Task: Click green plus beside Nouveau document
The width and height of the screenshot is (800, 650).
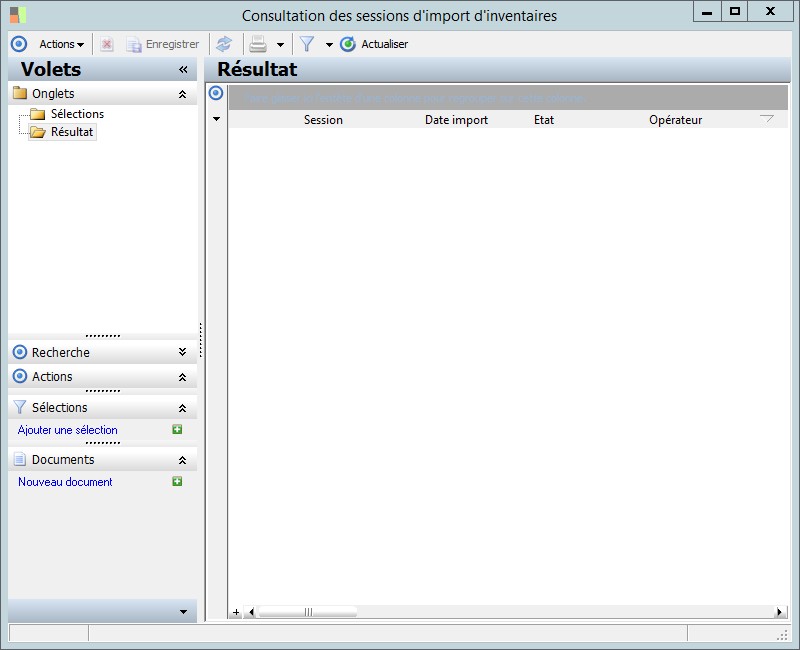Action: click(177, 481)
